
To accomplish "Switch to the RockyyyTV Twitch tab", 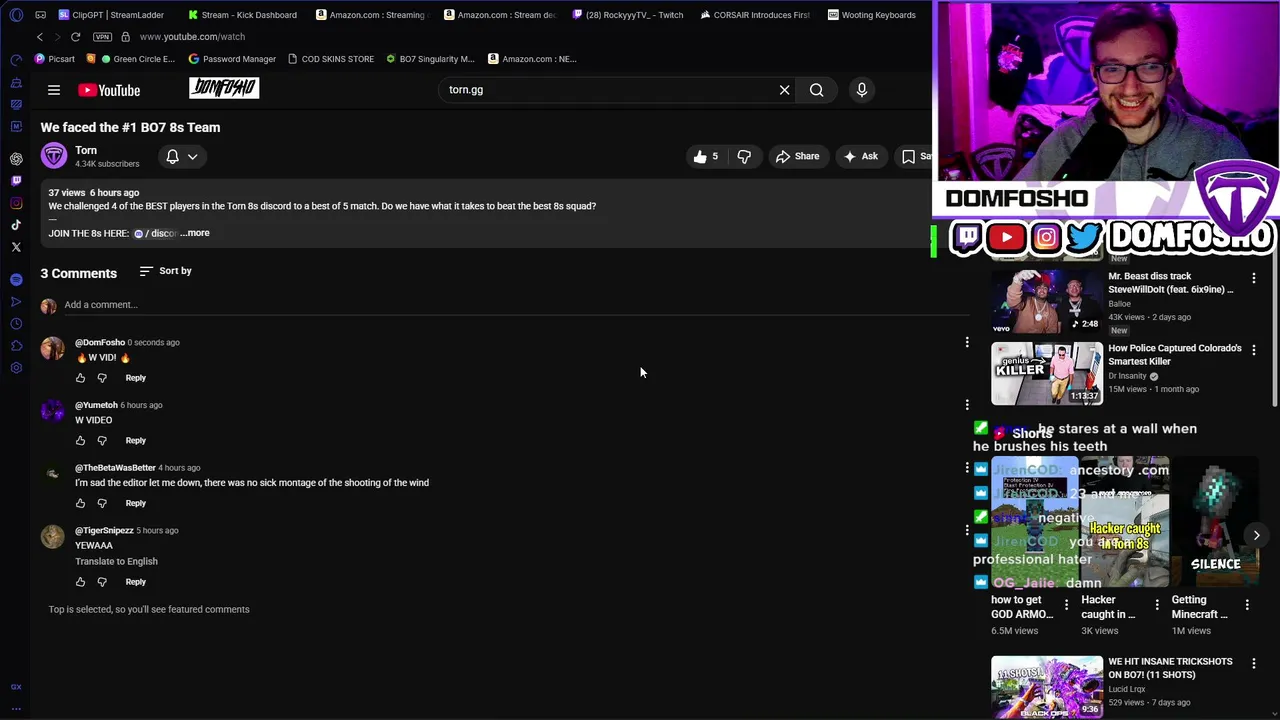I will click(x=628, y=15).
